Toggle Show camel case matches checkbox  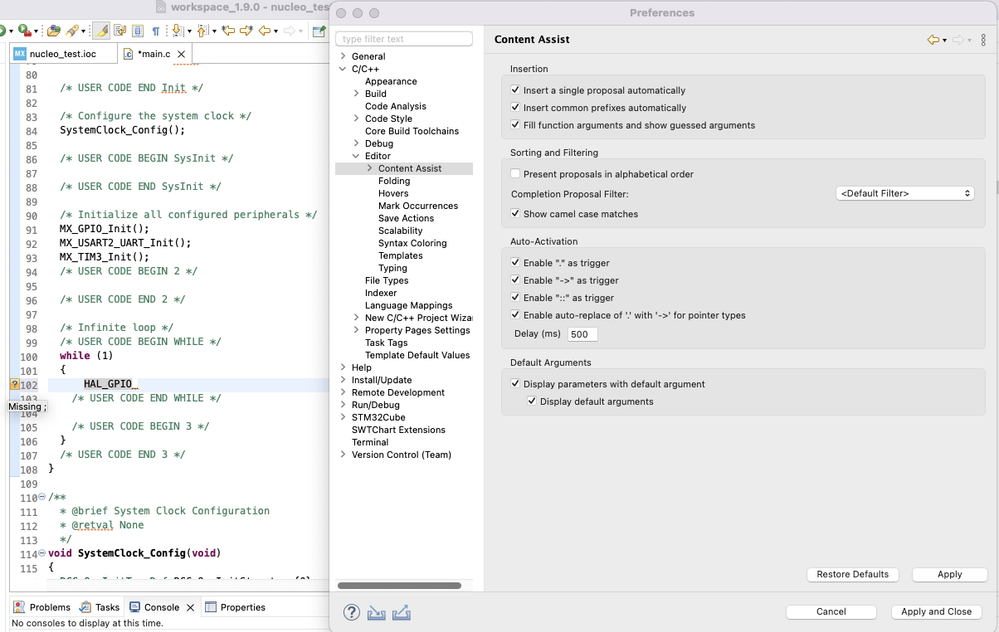tap(515, 213)
